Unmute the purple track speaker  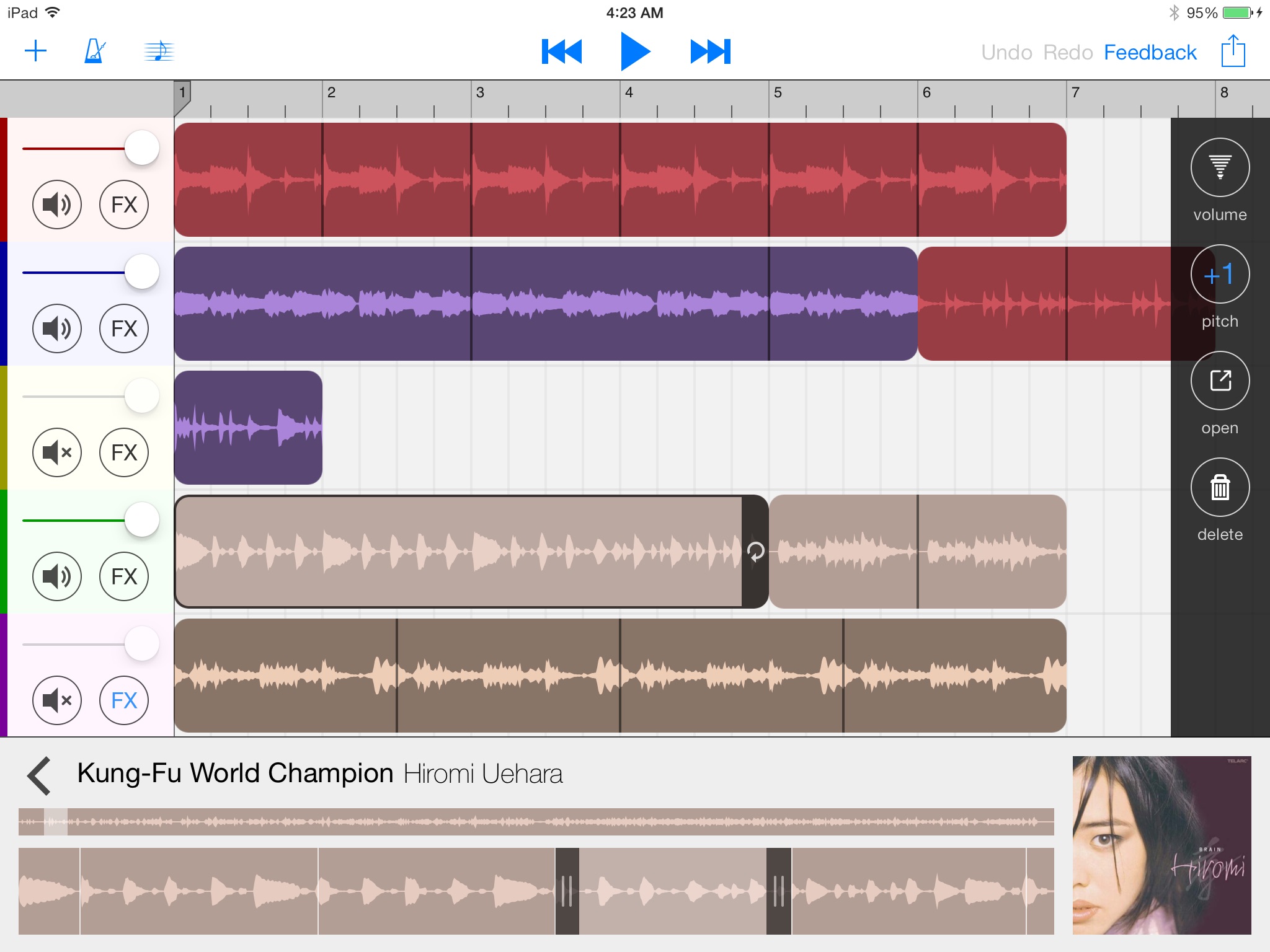(x=57, y=700)
